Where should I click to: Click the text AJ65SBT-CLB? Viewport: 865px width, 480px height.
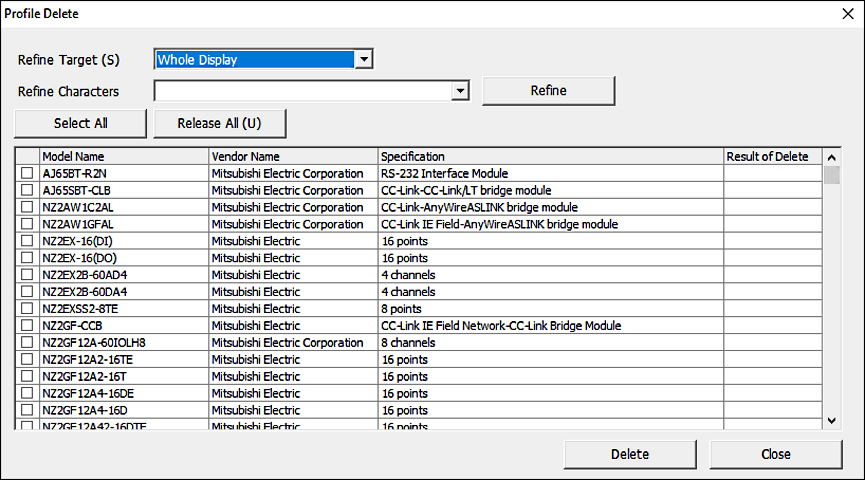click(x=76, y=190)
